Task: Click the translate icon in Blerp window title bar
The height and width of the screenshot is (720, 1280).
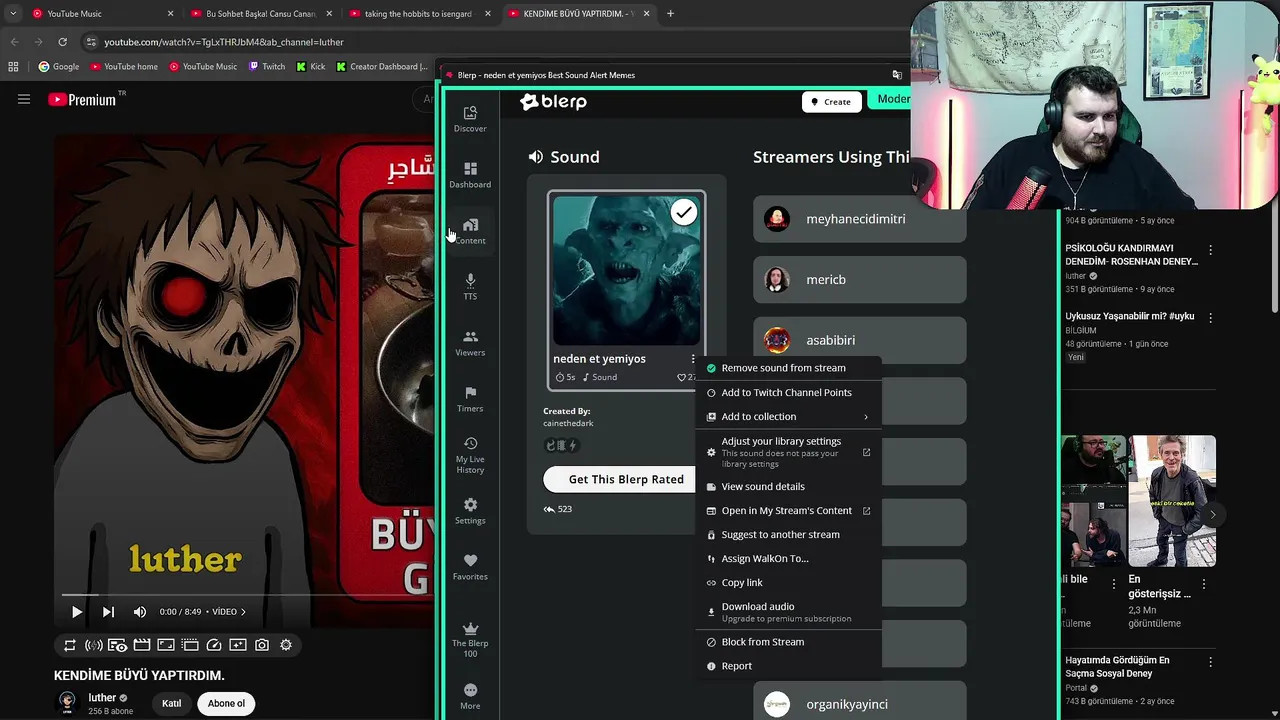Action: 897,75
